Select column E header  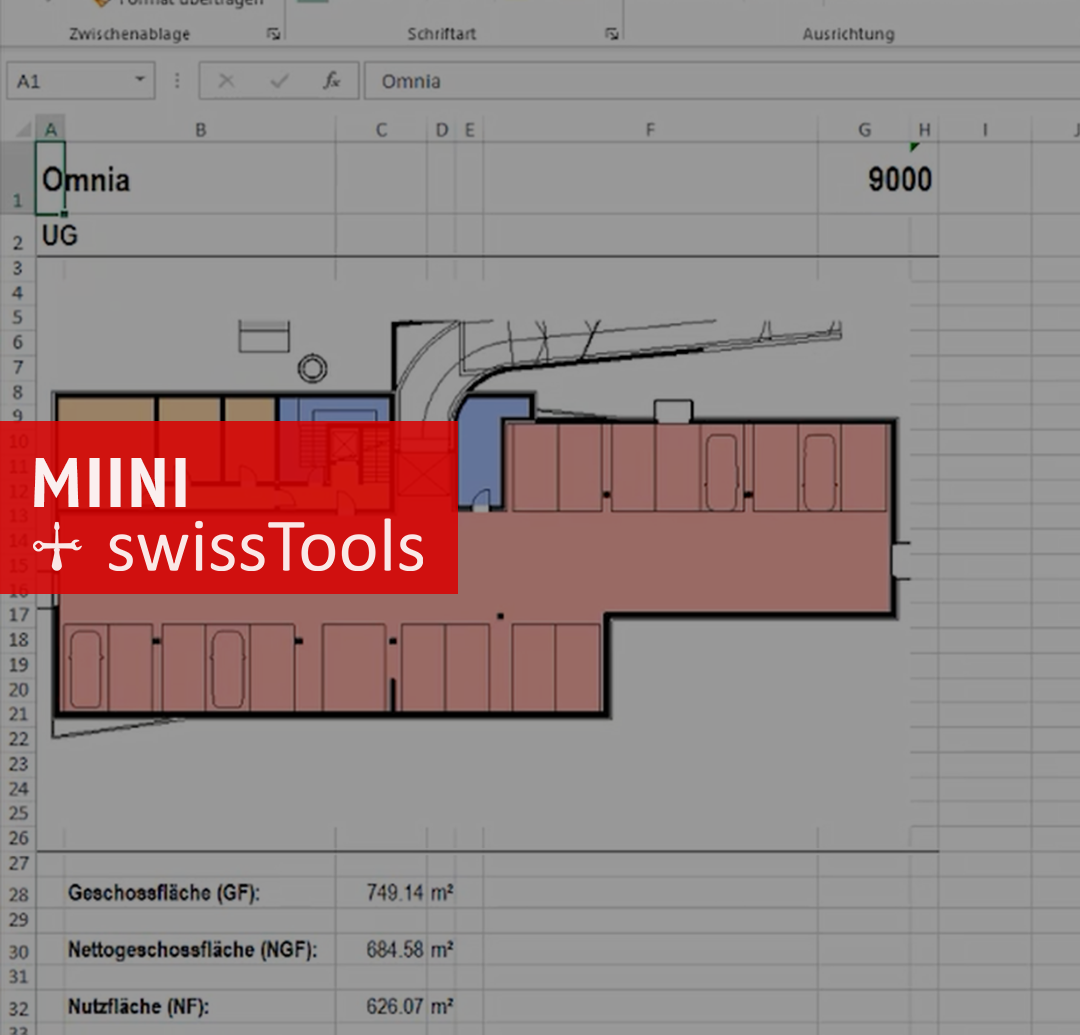pos(470,129)
